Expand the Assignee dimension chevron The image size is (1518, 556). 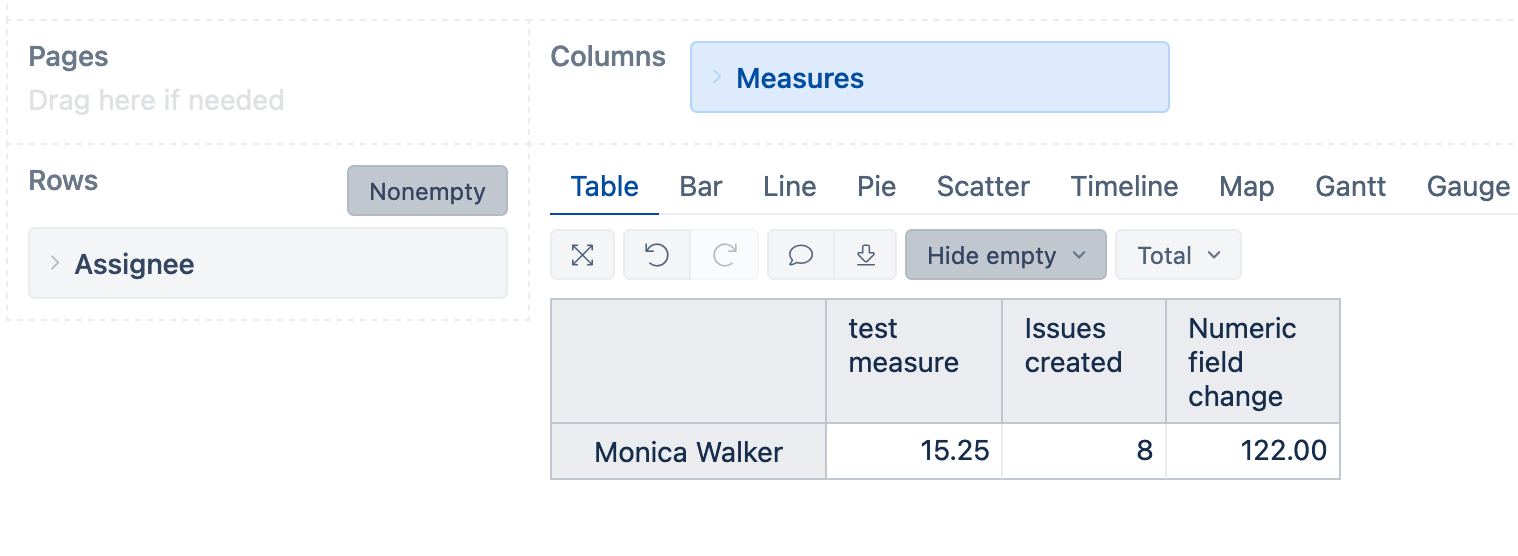(x=55, y=263)
